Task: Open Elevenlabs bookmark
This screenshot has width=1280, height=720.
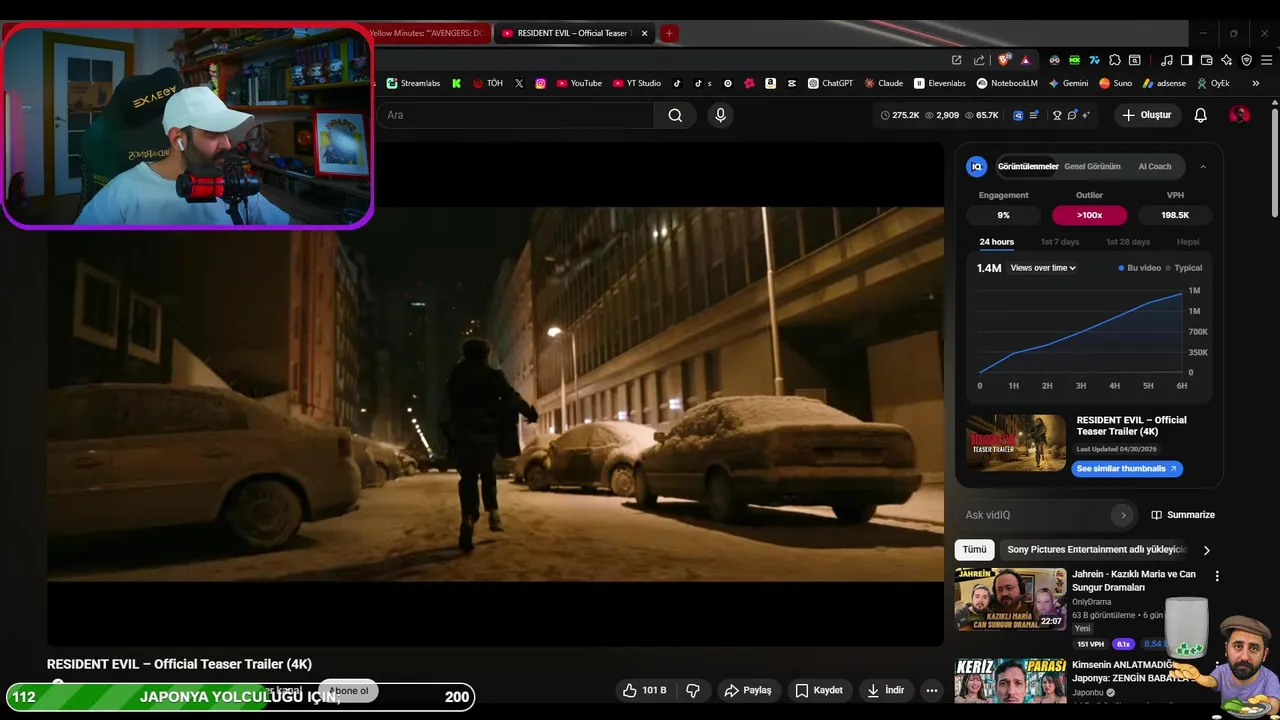Action: (940, 83)
